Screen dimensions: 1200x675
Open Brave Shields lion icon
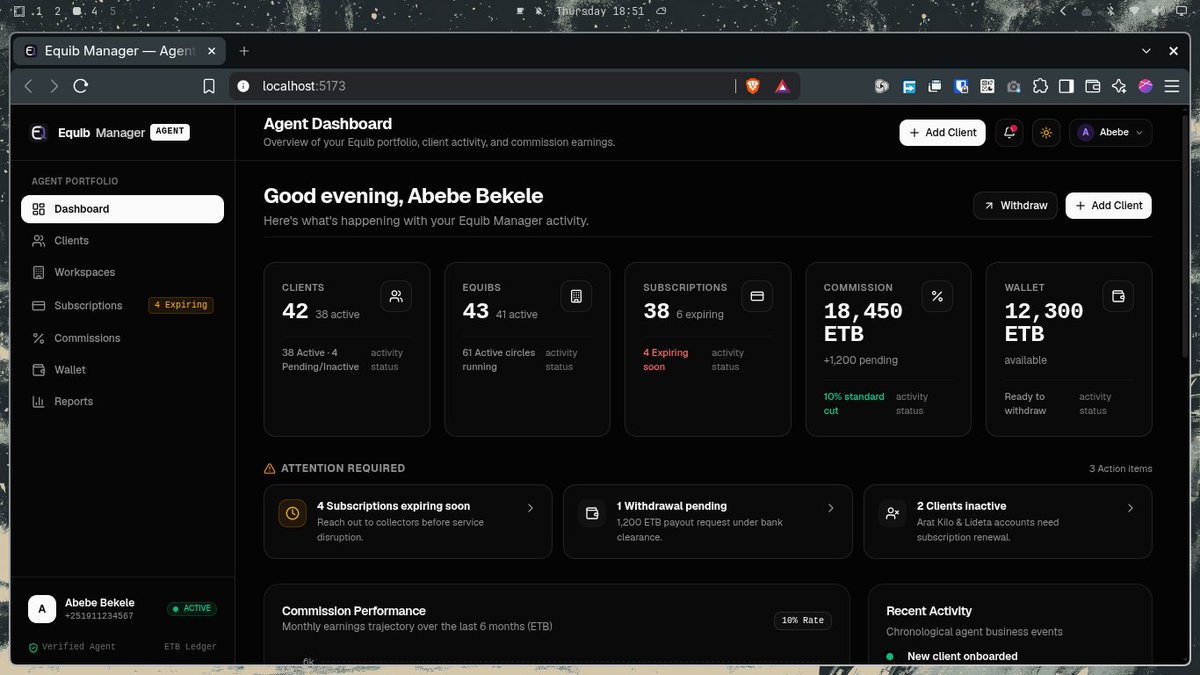[752, 87]
